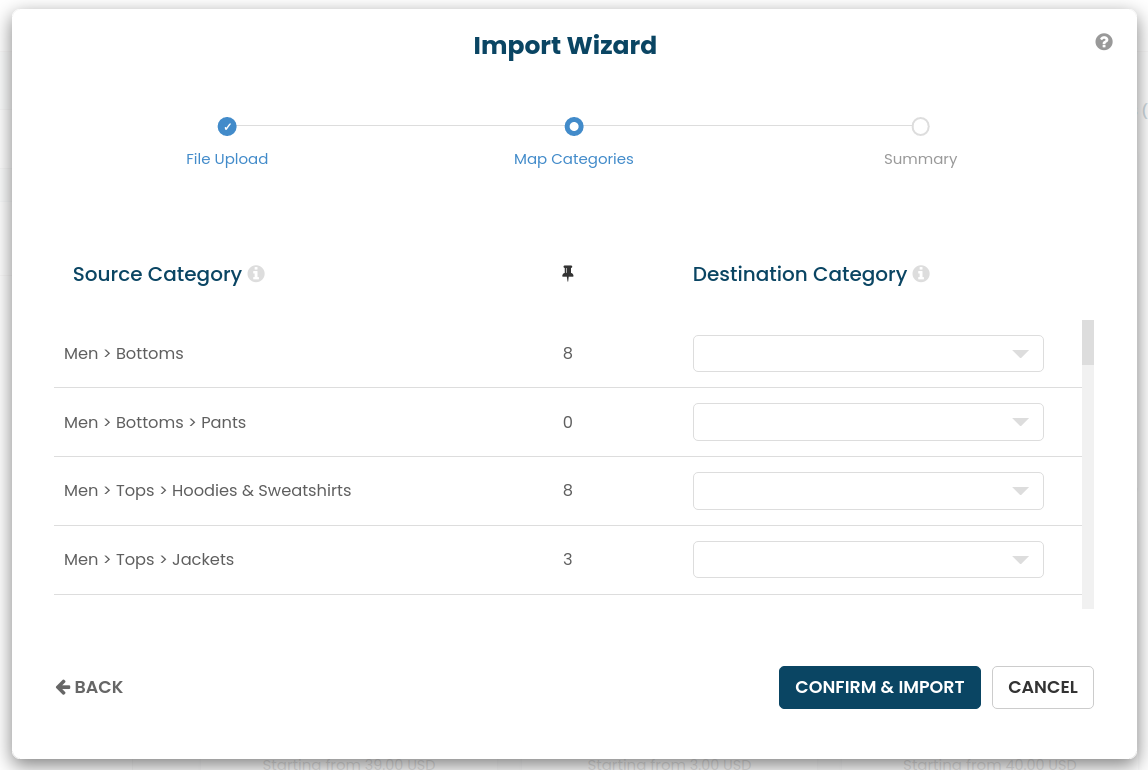Click the help question mark icon
1148x770 pixels.
(1104, 42)
